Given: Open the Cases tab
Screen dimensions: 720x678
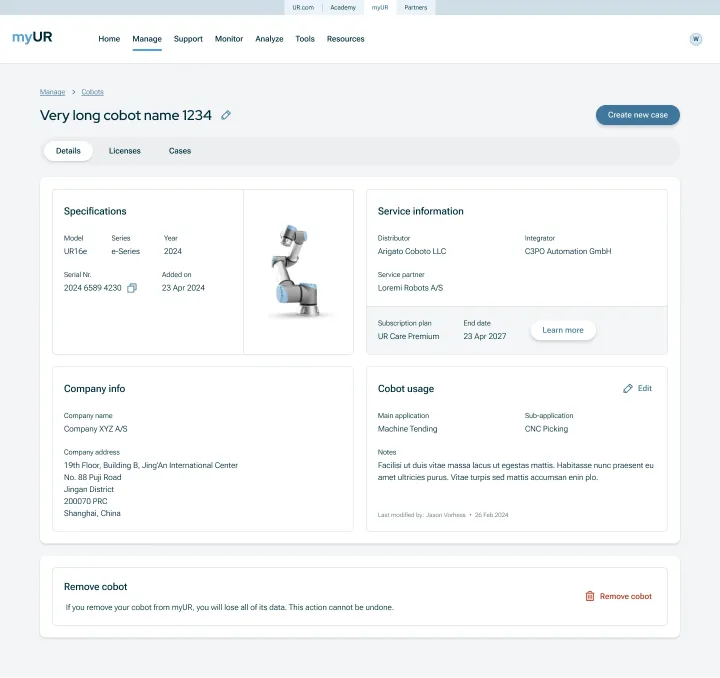Looking at the screenshot, I should (180, 151).
